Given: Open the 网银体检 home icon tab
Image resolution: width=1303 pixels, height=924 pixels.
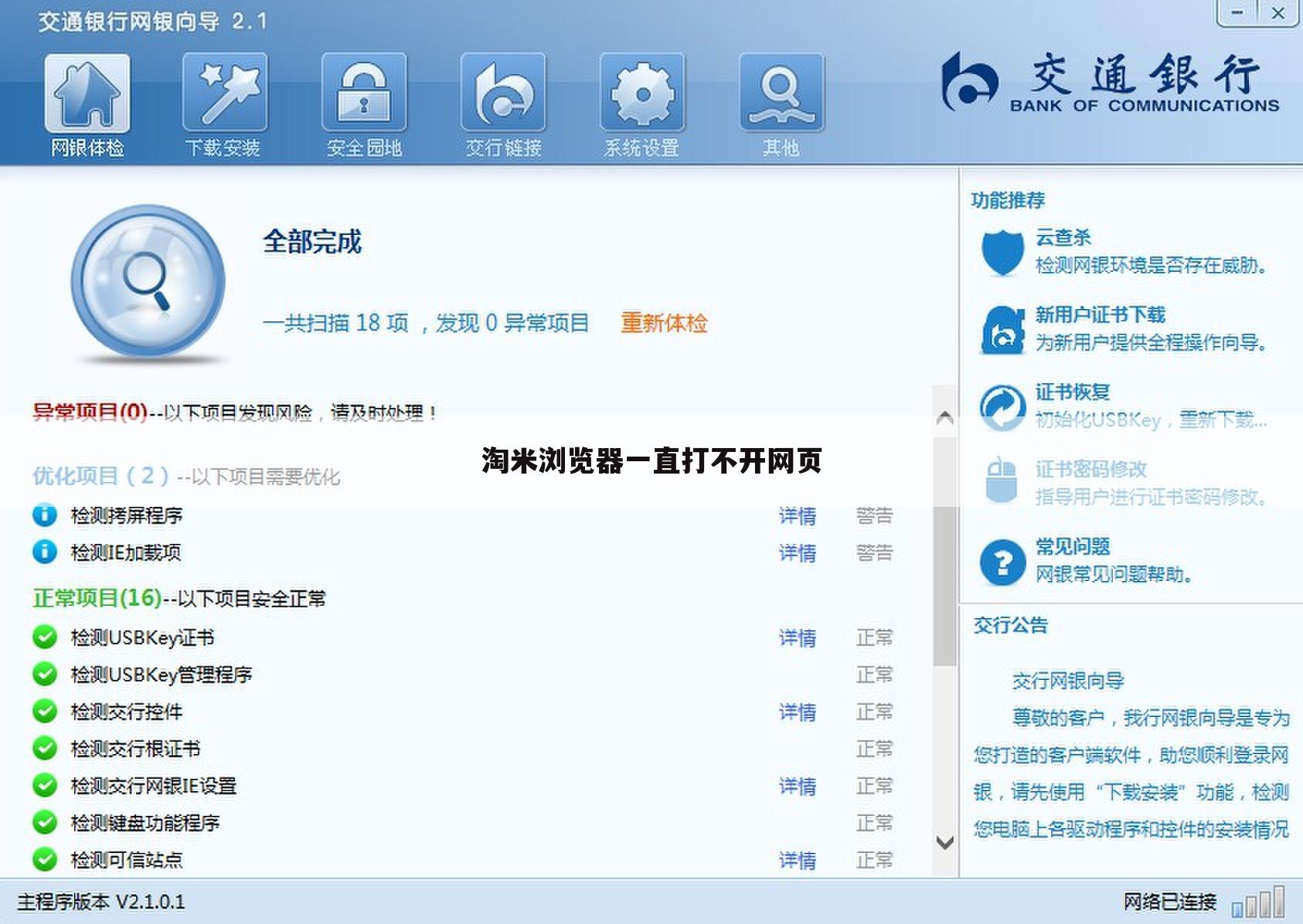Looking at the screenshot, I should click(87, 93).
